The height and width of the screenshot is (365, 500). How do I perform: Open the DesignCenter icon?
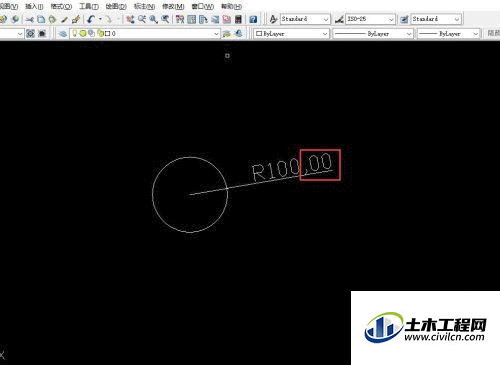click(x=192, y=19)
